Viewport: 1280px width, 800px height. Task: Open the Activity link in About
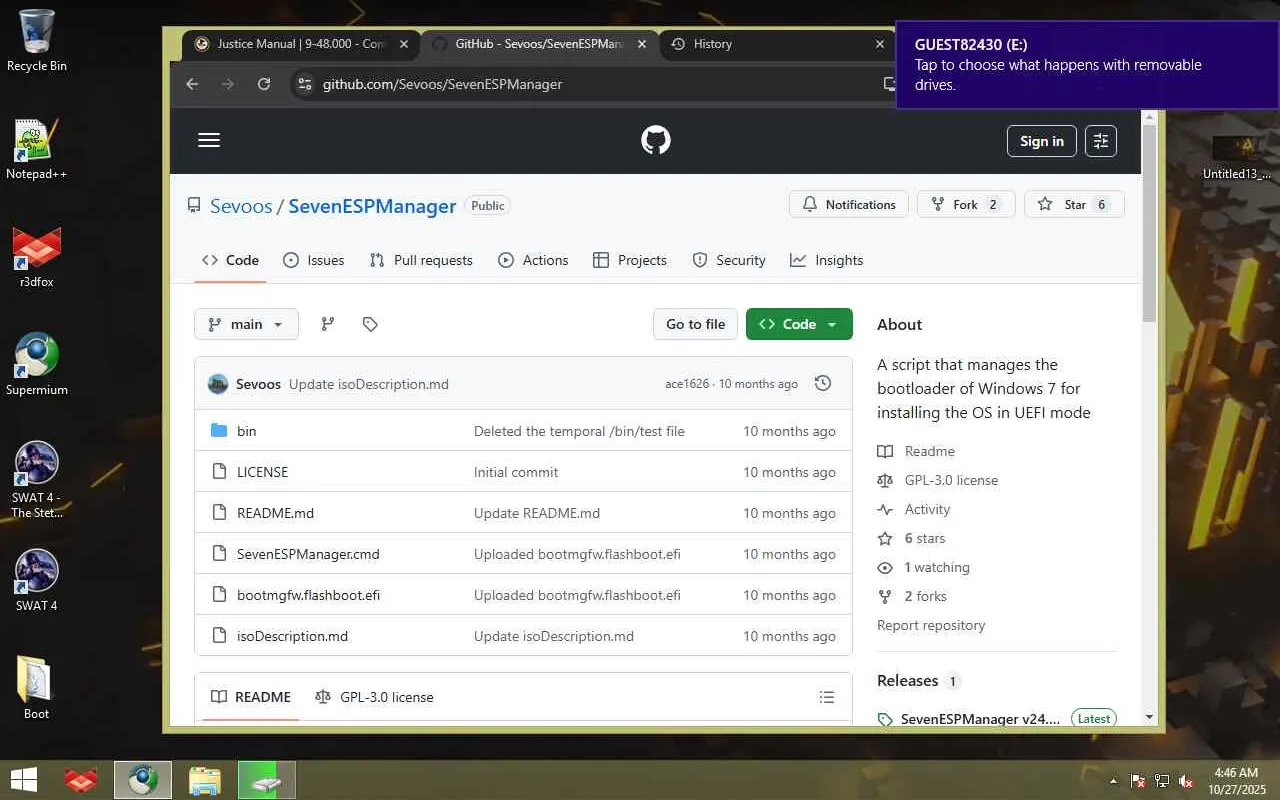pyautogui.click(x=914, y=509)
